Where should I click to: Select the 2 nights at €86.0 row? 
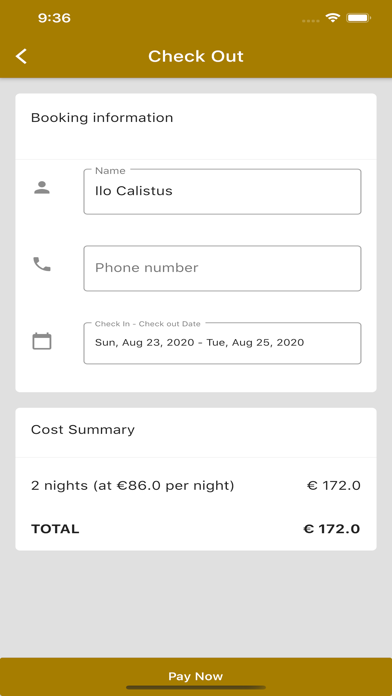pos(196,486)
